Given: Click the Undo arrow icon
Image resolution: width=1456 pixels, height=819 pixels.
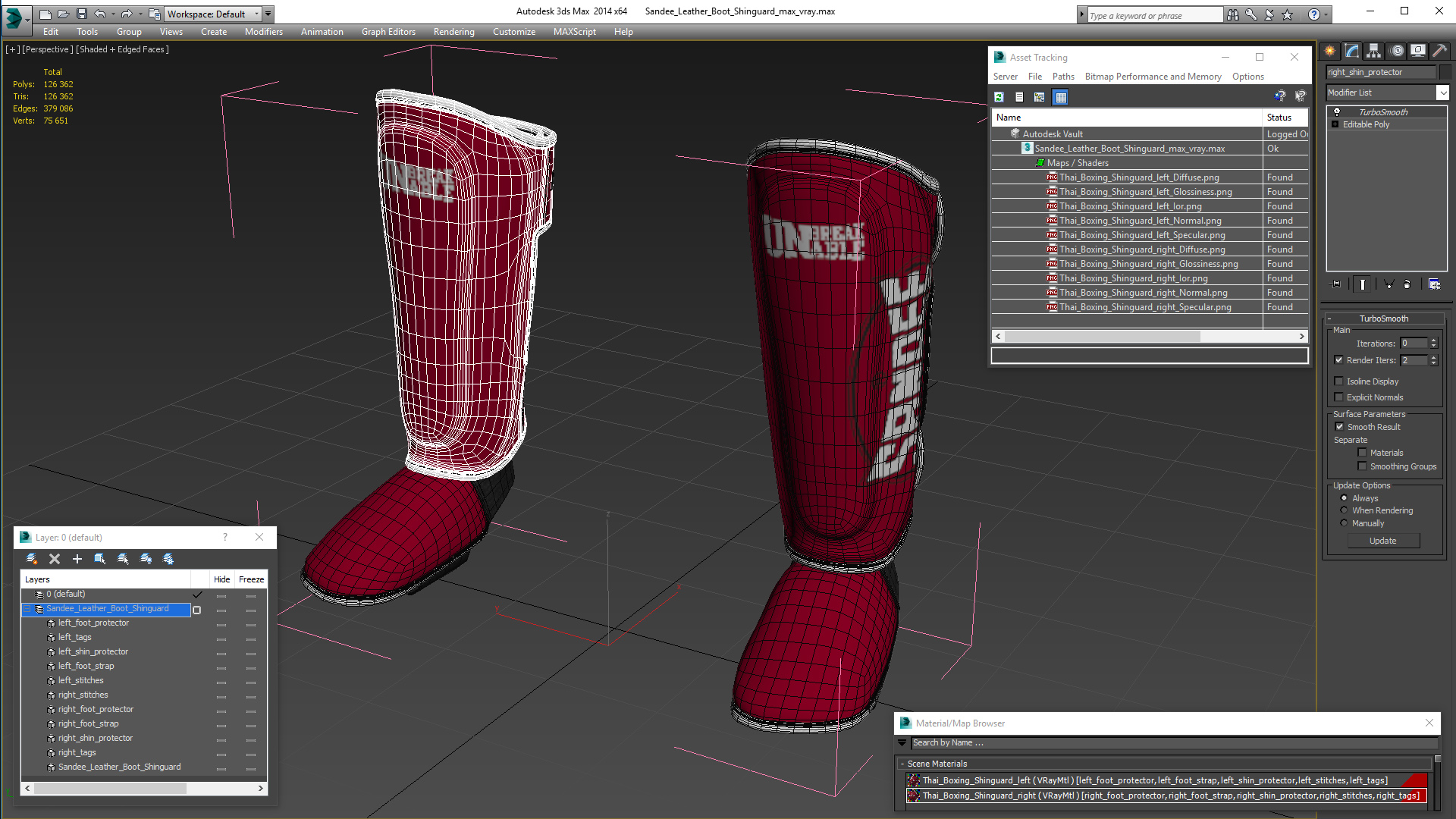Looking at the screenshot, I should [x=99, y=14].
